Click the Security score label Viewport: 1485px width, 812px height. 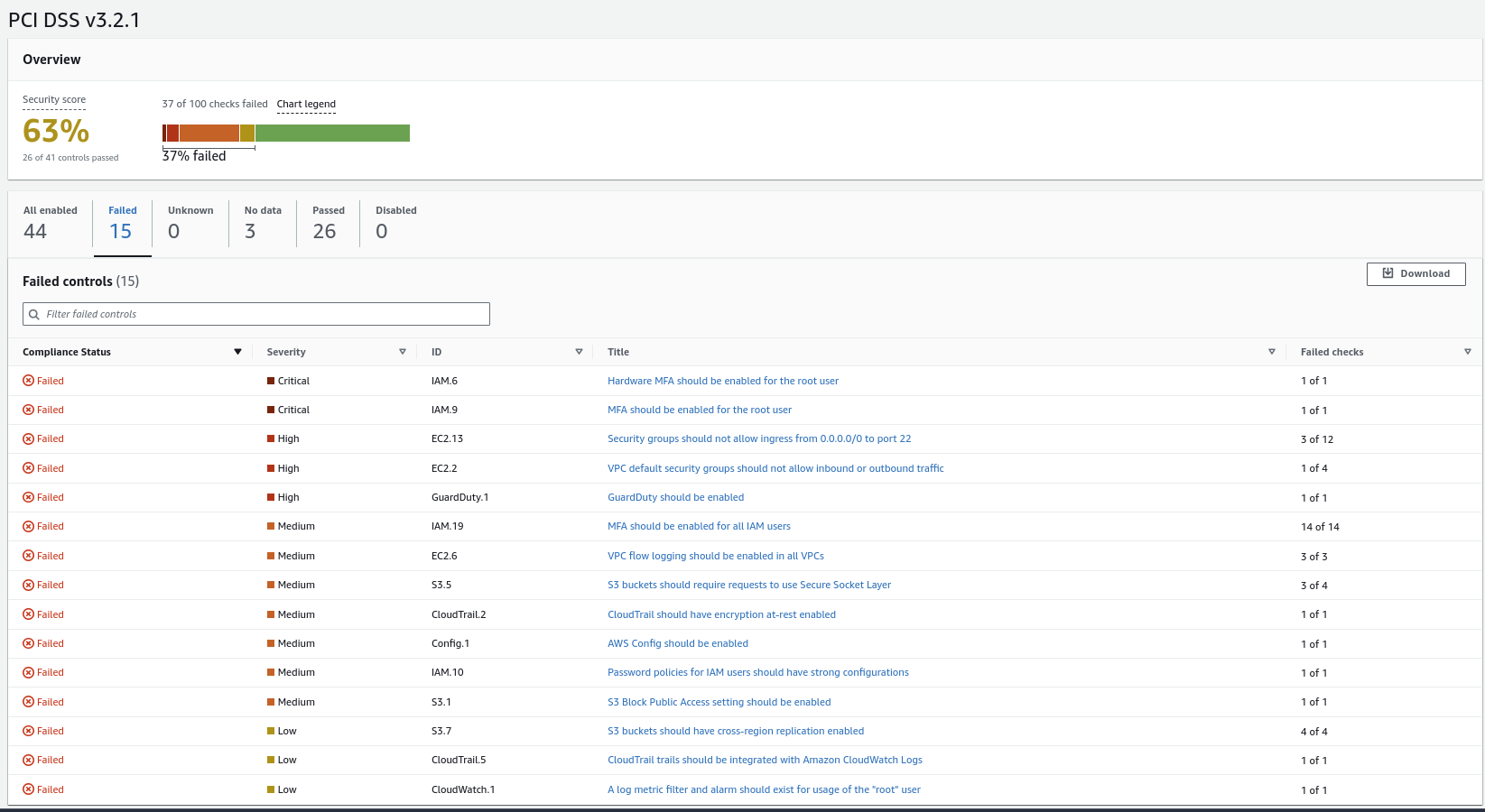(x=54, y=99)
